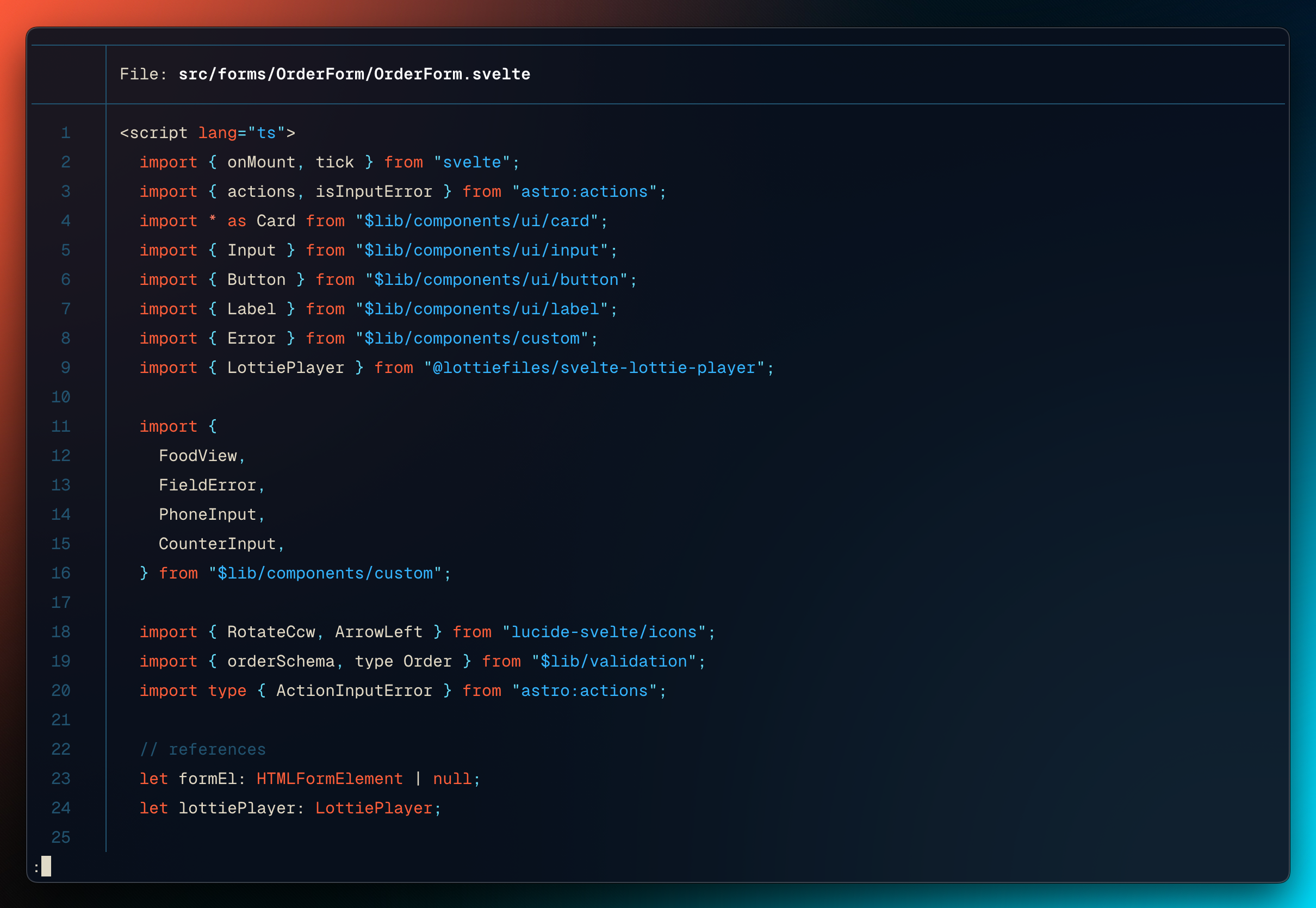Click the "CounterInput" import entry
Image resolution: width=1316 pixels, height=908 pixels.
[218, 544]
